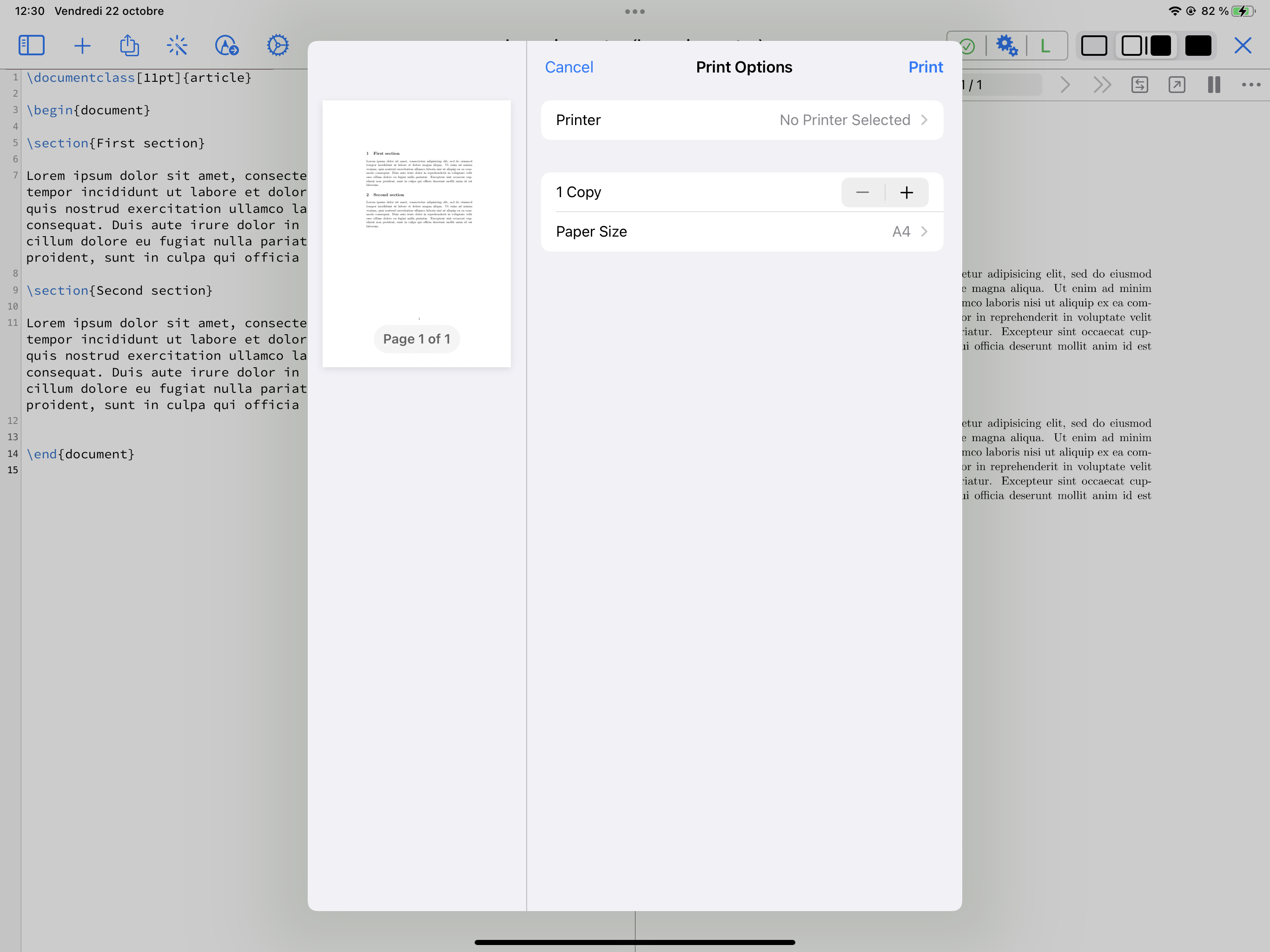This screenshot has height=952, width=1270.
Task: Decrease copies with minus button
Action: 862,192
